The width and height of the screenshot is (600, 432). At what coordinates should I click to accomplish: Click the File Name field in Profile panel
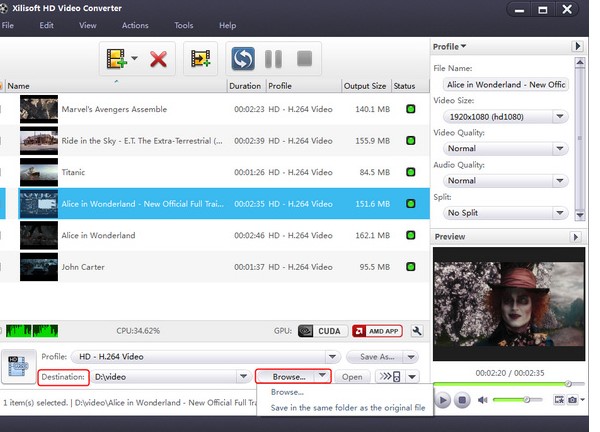click(x=505, y=85)
